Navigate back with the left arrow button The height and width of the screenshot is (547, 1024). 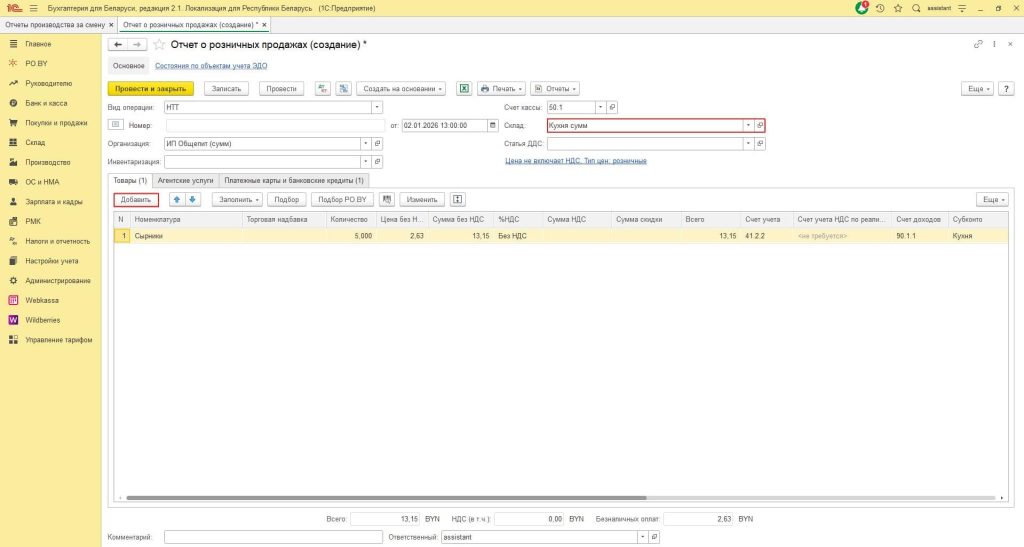[118, 45]
